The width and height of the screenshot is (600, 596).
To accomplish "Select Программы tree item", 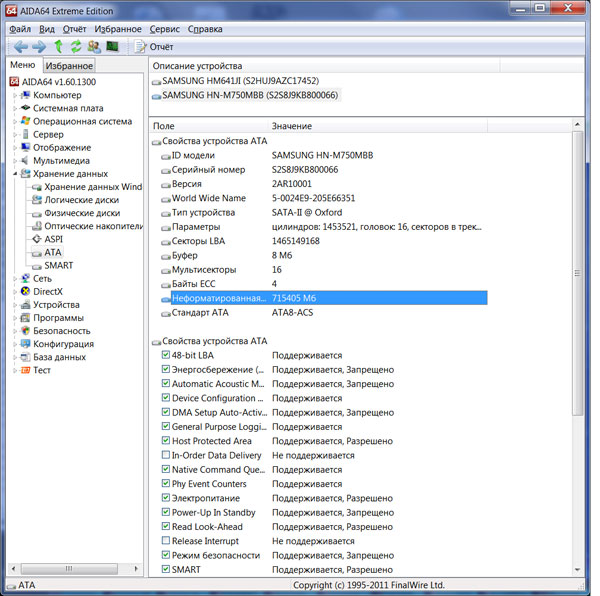I will [58, 318].
